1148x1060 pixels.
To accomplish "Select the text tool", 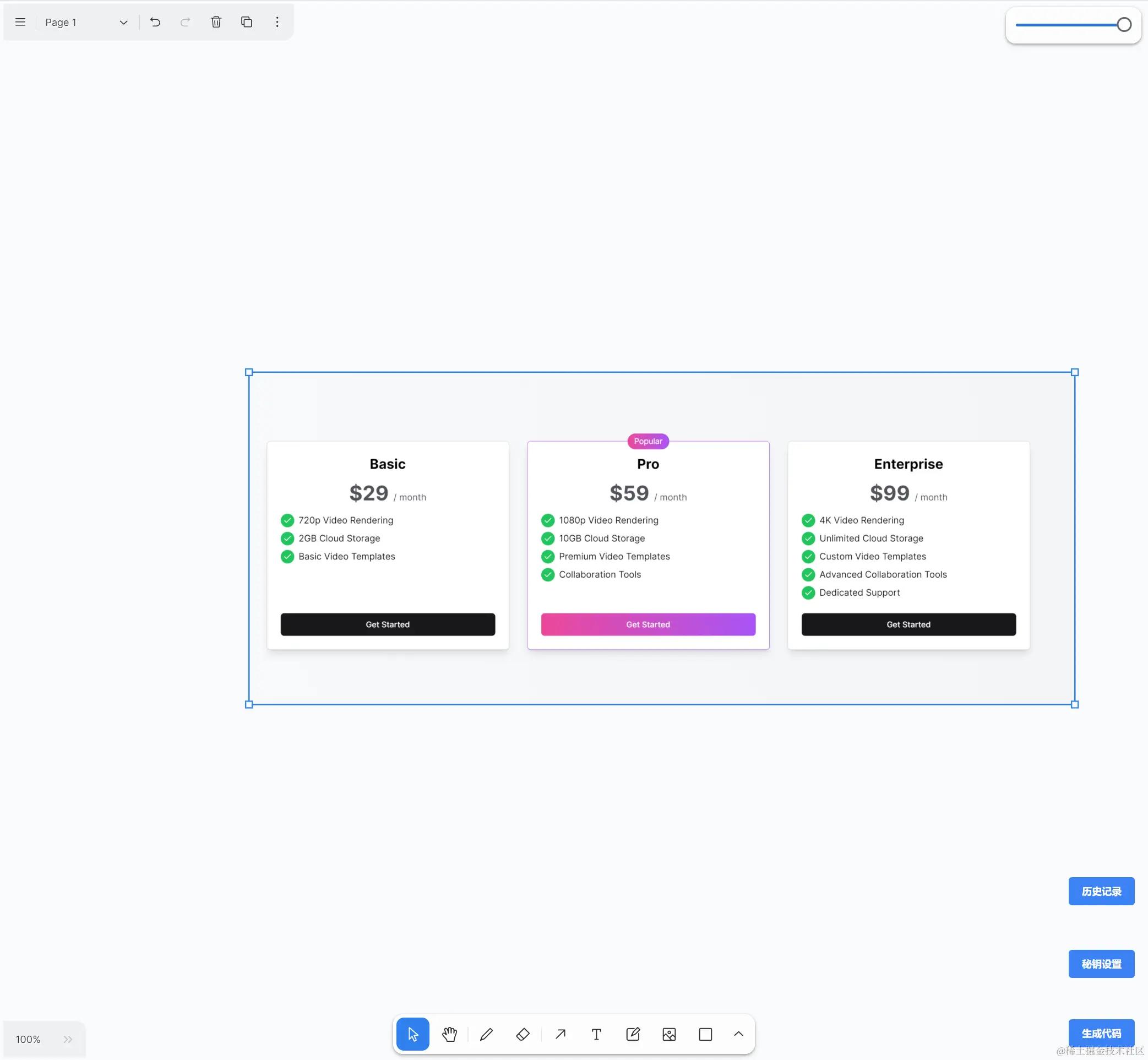I will pos(596,1034).
